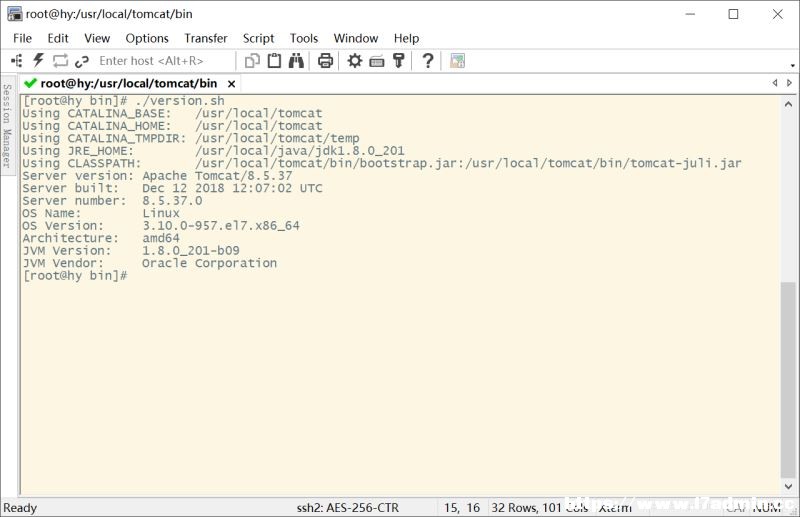800x517 pixels.
Task: Open the File menu
Action: 22,38
